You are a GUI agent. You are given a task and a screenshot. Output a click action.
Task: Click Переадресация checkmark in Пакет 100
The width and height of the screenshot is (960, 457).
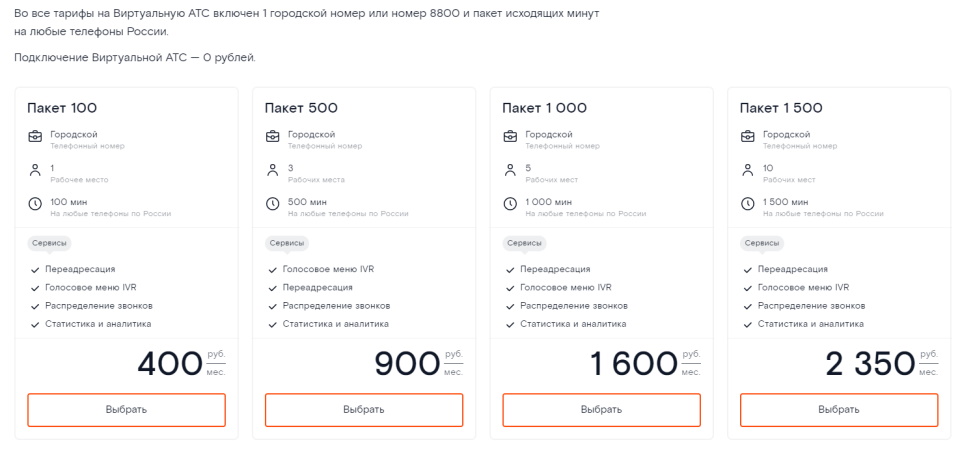coord(35,270)
